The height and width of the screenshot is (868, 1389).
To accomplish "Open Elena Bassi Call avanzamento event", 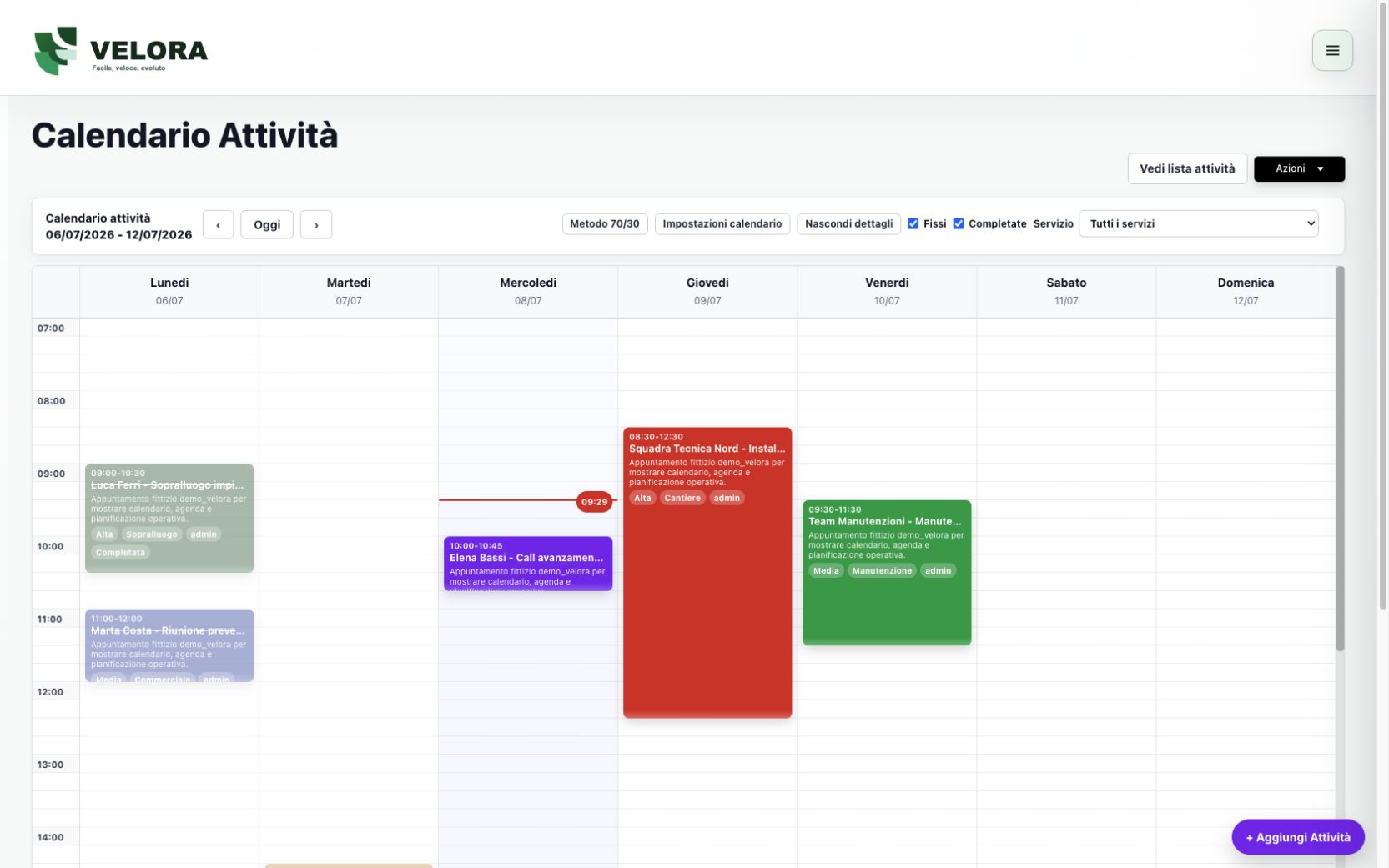I will 528,564.
